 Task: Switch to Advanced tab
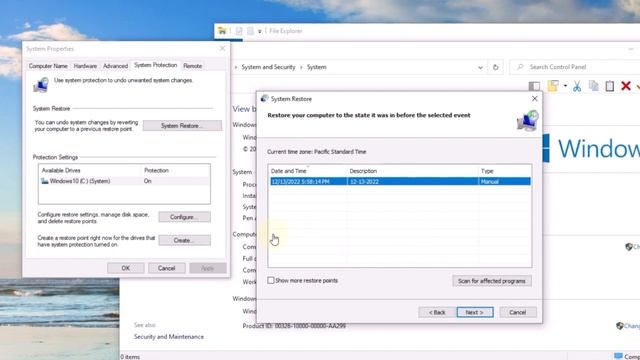pos(115,66)
